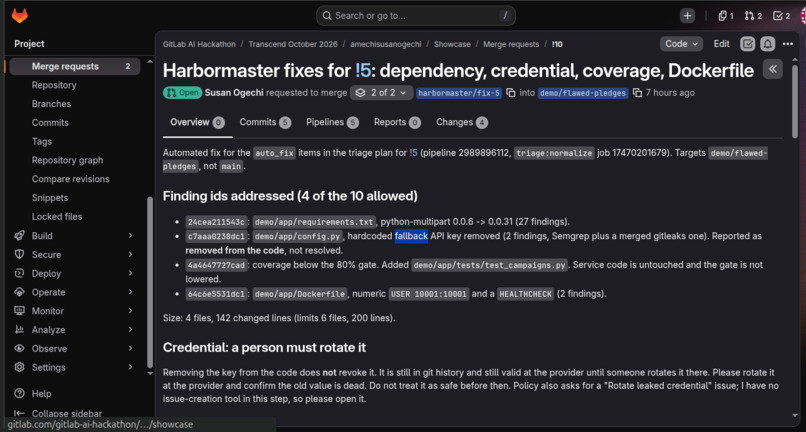The image size is (806, 432).
Task: Expand the Observe section chevron
Action: coord(130,349)
